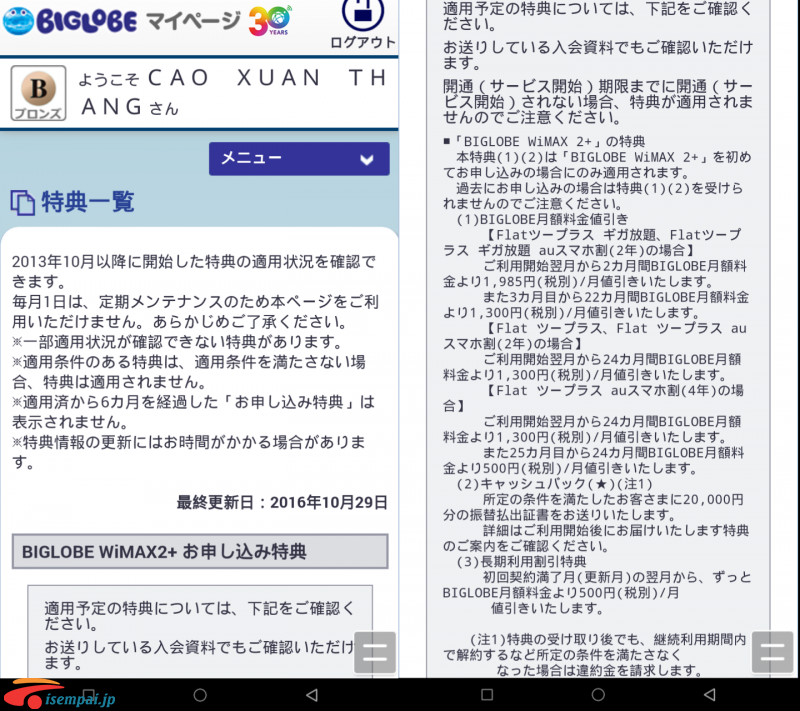The image size is (800, 711).
Task: Tap the (1)BIGLOBE月額料金値引き line
Action: 542,219
